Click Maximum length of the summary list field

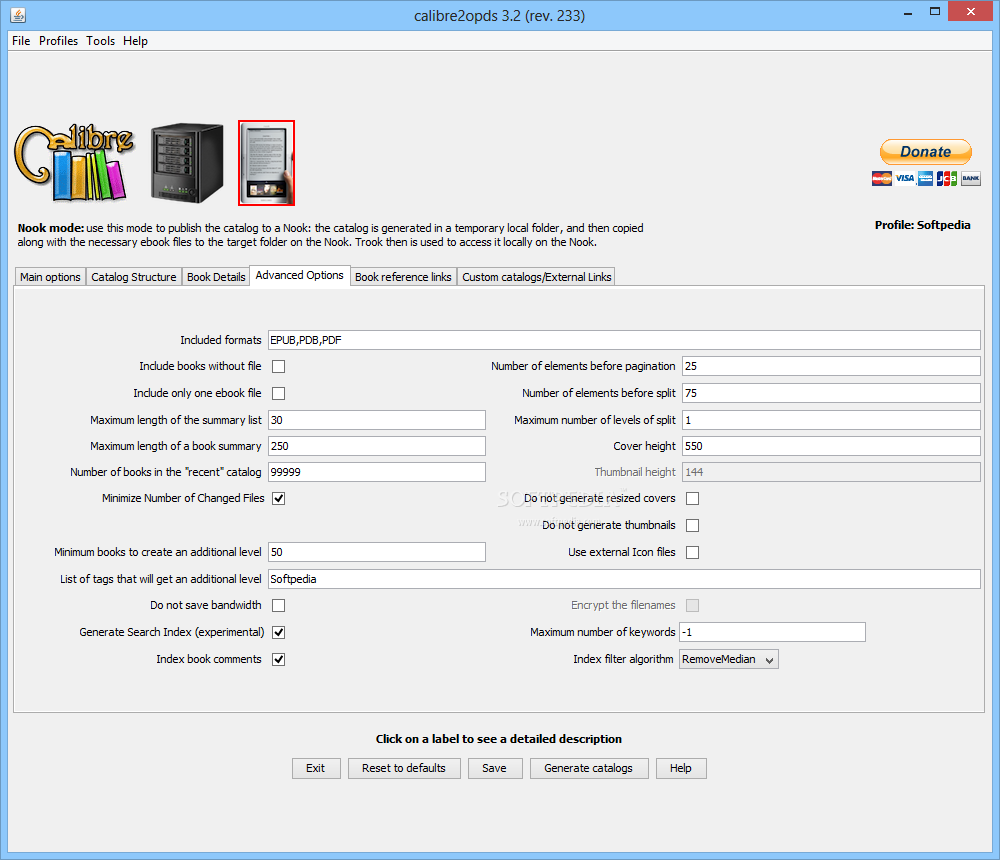click(376, 420)
